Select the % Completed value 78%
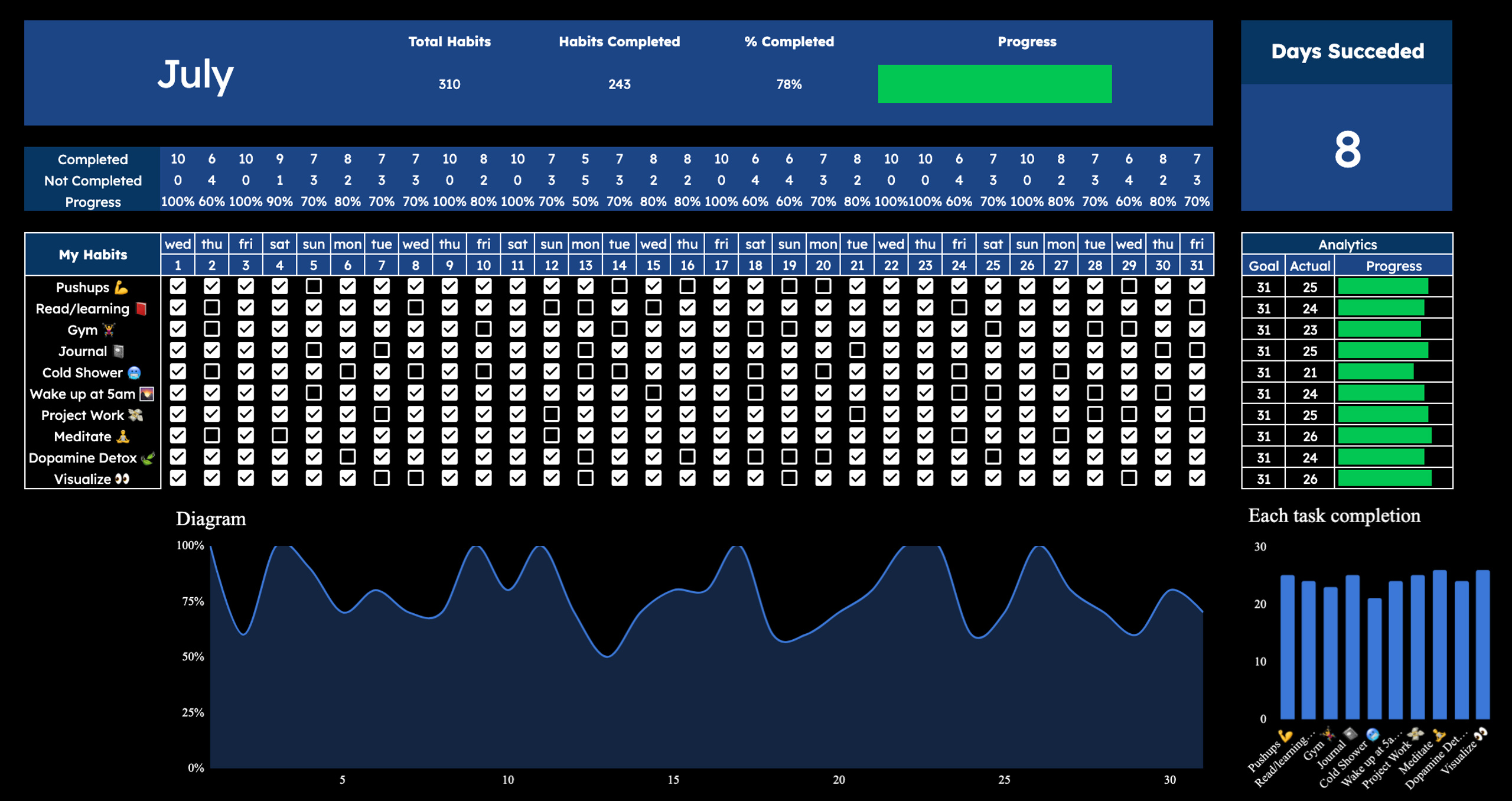The image size is (1512, 801). click(x=789, y=84)
